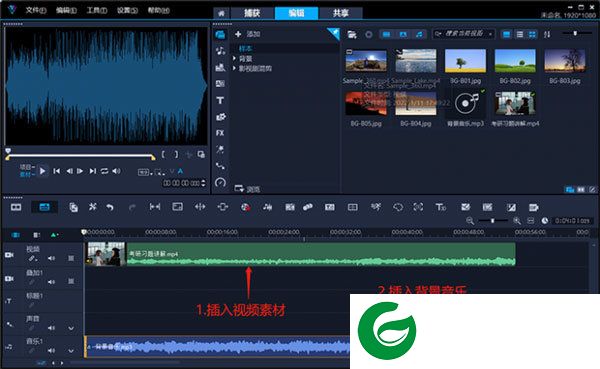Click the 添加 add folder button
The height and width of the screenshot is (369, 600).
tap(248, 34)
